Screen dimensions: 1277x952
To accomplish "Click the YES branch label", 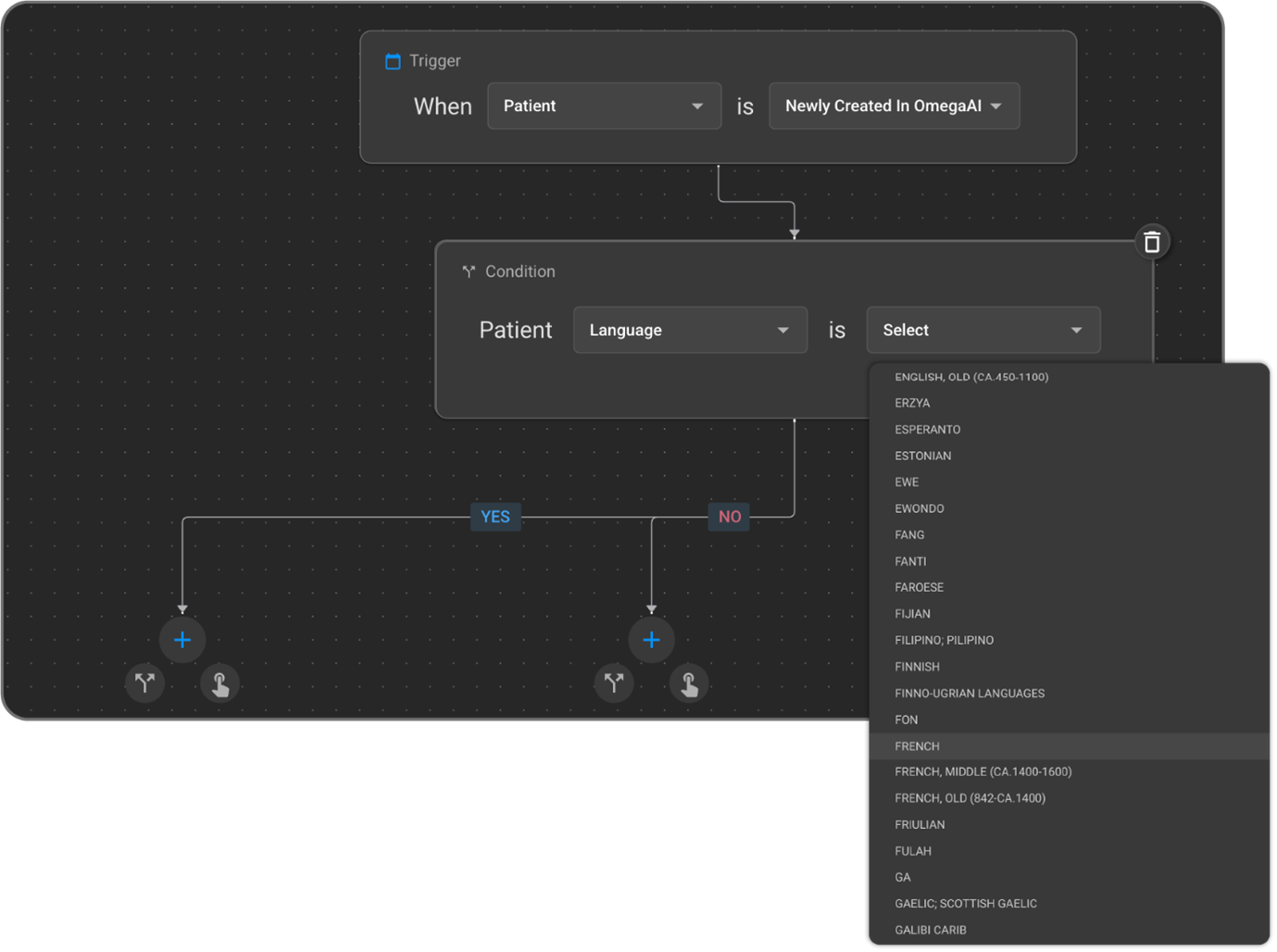I will [x=495, y=517].
